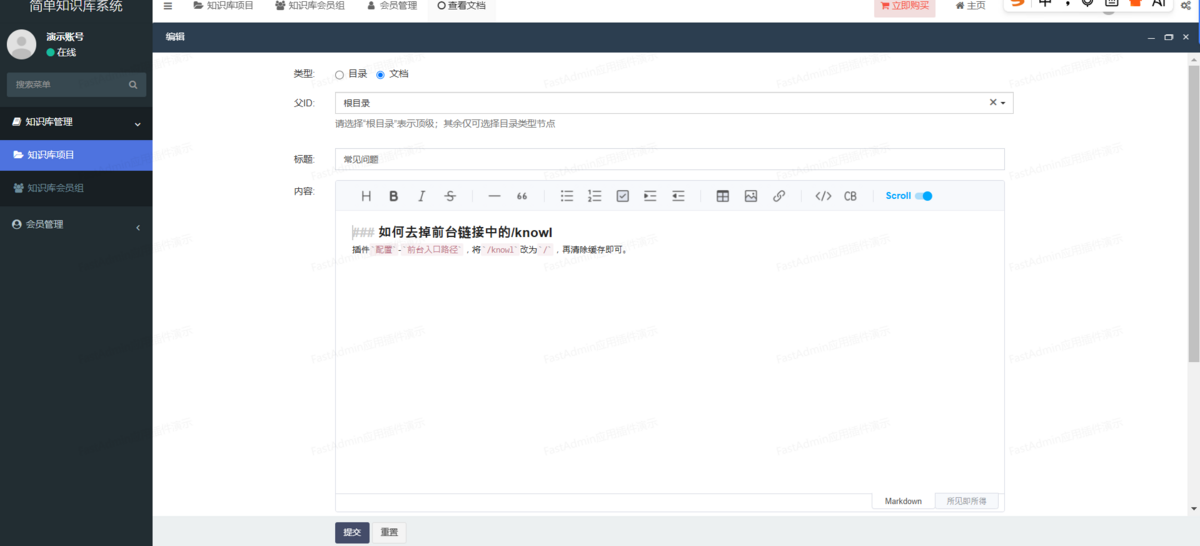Switch the Chinese input mode indicator
The height and width of the screenshot is (546, 1200).
(1045, 4)
